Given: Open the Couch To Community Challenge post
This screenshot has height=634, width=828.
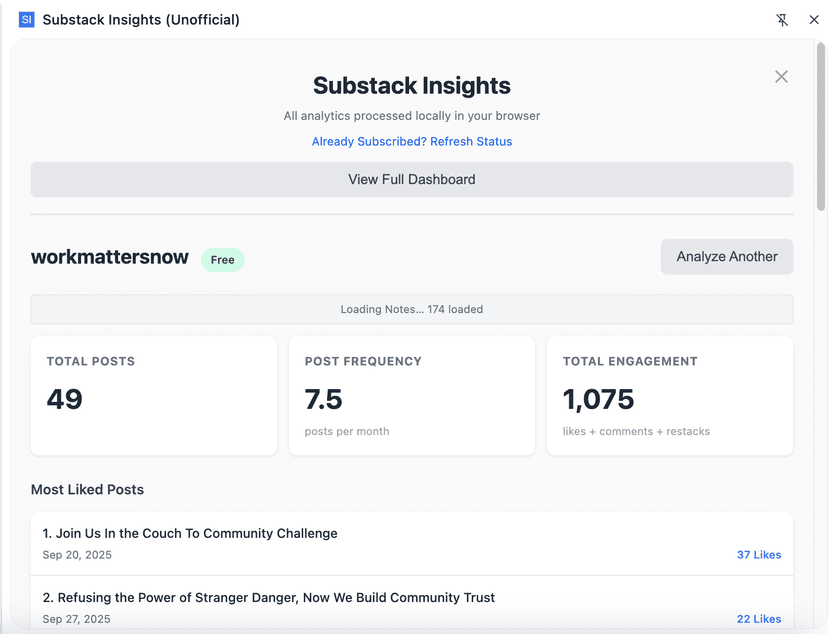Looking at the screenshot, I should [x=190, y=533].
